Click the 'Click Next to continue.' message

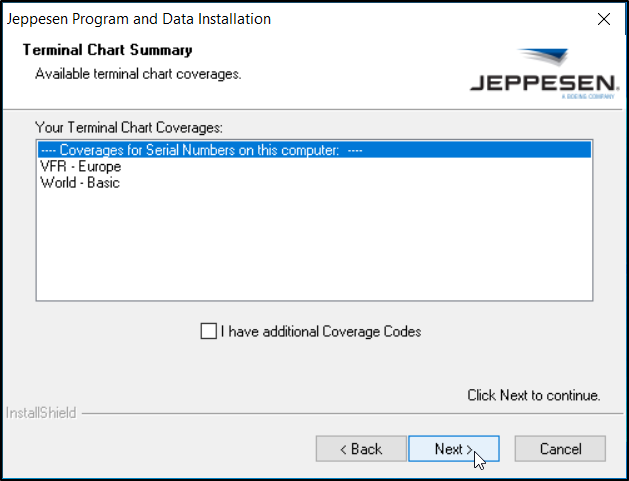(x=533, y=395)
